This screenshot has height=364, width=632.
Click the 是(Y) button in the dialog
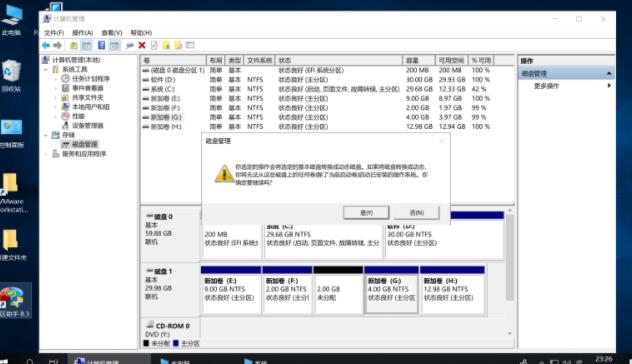pyautogui.click(x=366, y=212)
